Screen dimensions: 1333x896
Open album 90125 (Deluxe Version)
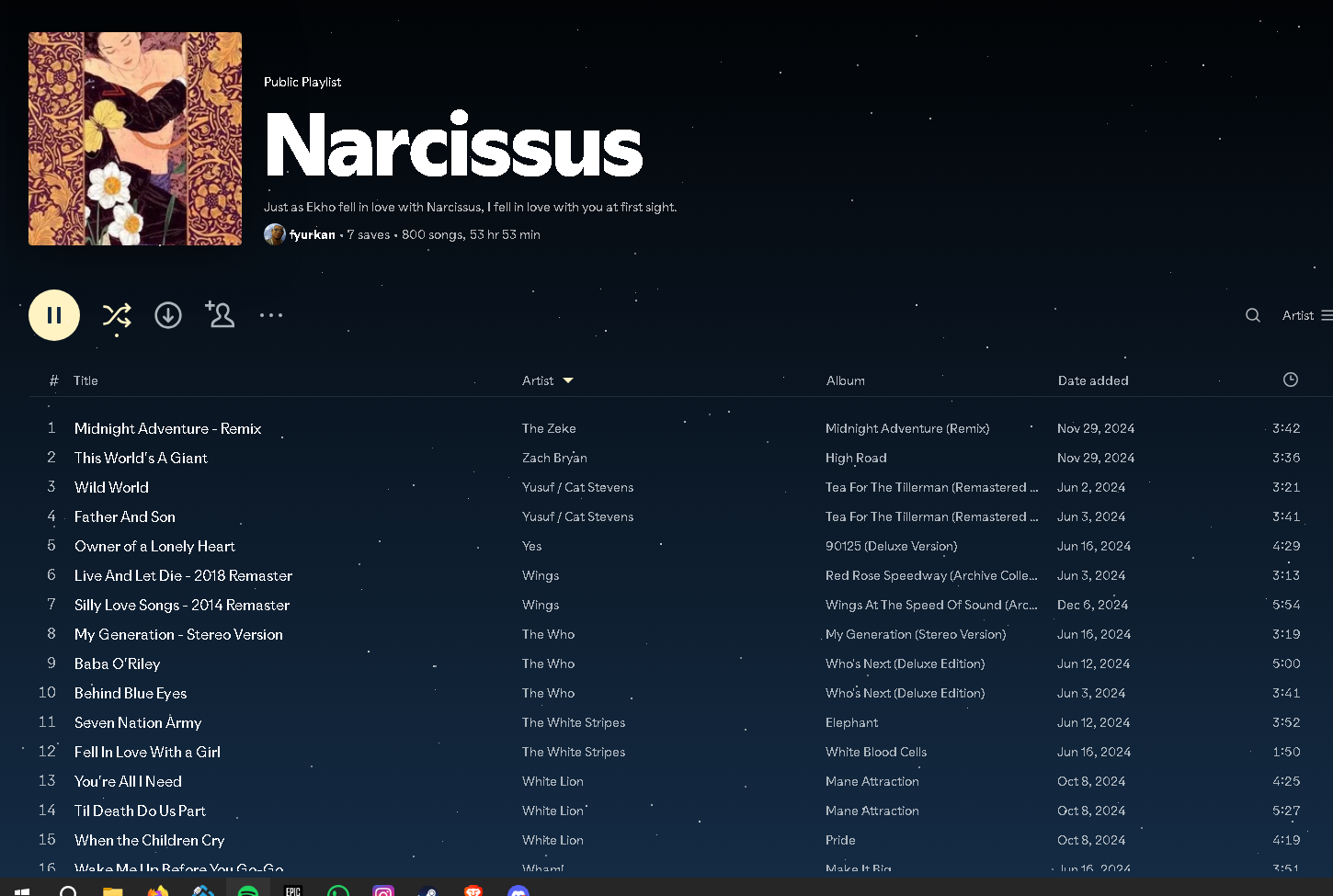point(891,546)
